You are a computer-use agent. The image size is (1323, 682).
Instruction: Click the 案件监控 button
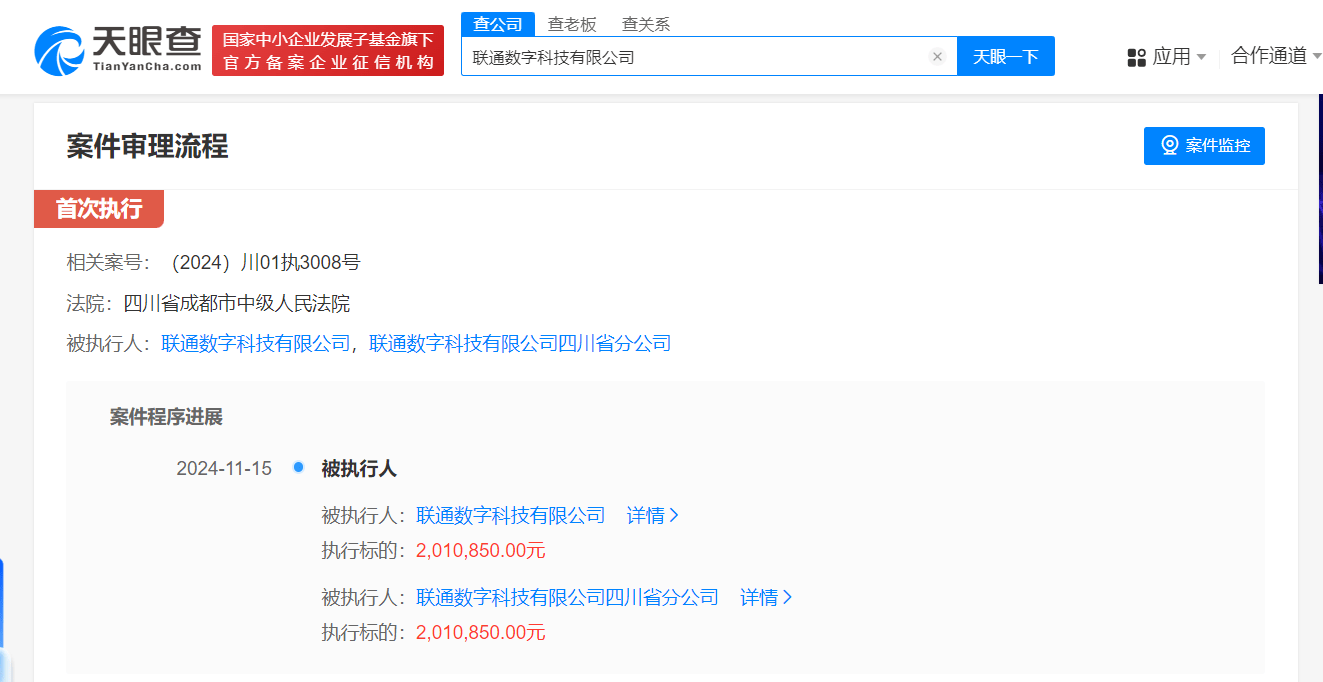point(1204,146)
